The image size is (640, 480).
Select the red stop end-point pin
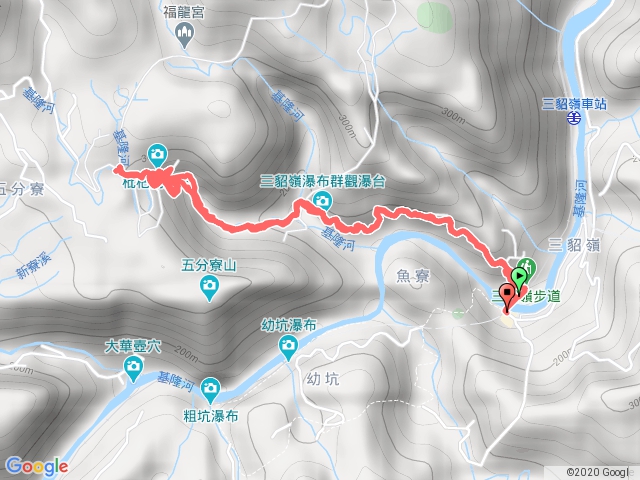click(x=507, y=297)
